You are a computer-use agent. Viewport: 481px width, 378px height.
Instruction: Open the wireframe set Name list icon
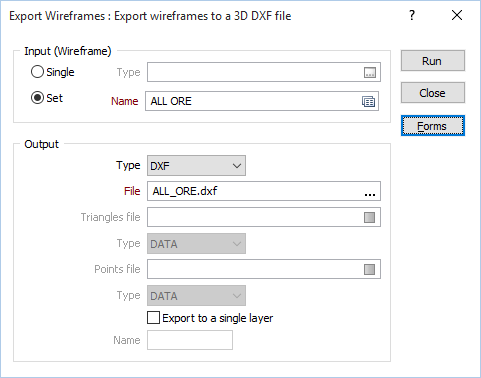pos(368,101)
